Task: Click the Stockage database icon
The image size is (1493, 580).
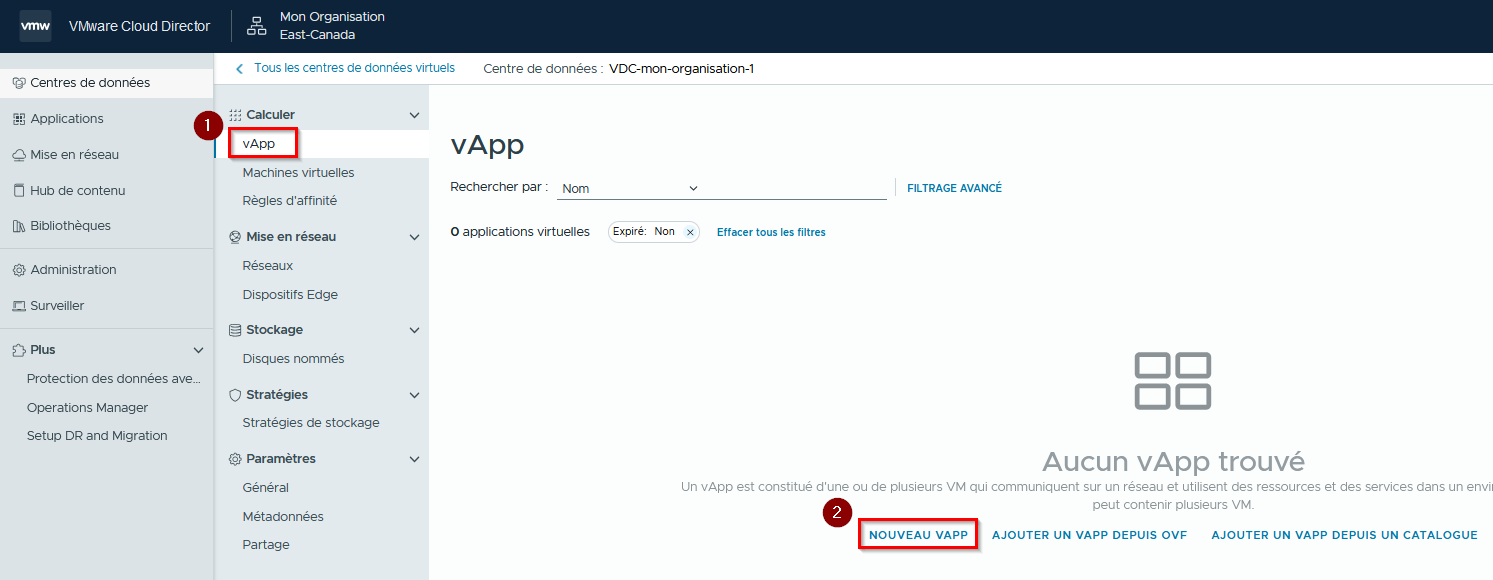Action: coord(236,330)
